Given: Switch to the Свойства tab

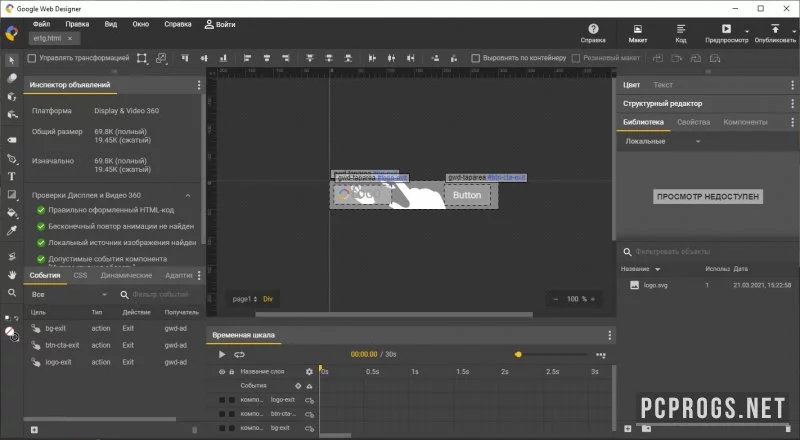Looking at the screenshot, I should click(x=693, y=122).
